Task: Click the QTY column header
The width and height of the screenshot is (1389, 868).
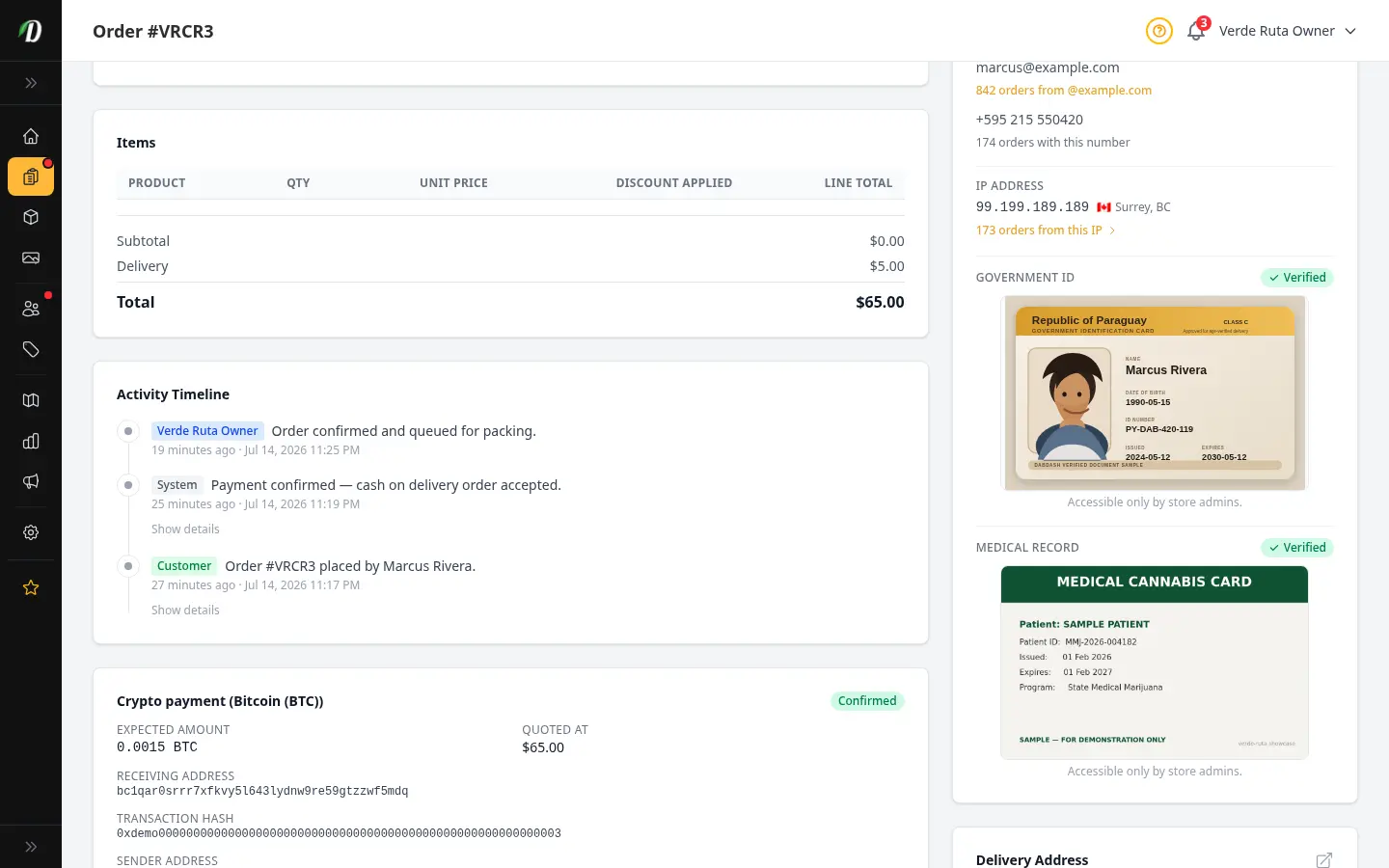Action: [298, 183]
